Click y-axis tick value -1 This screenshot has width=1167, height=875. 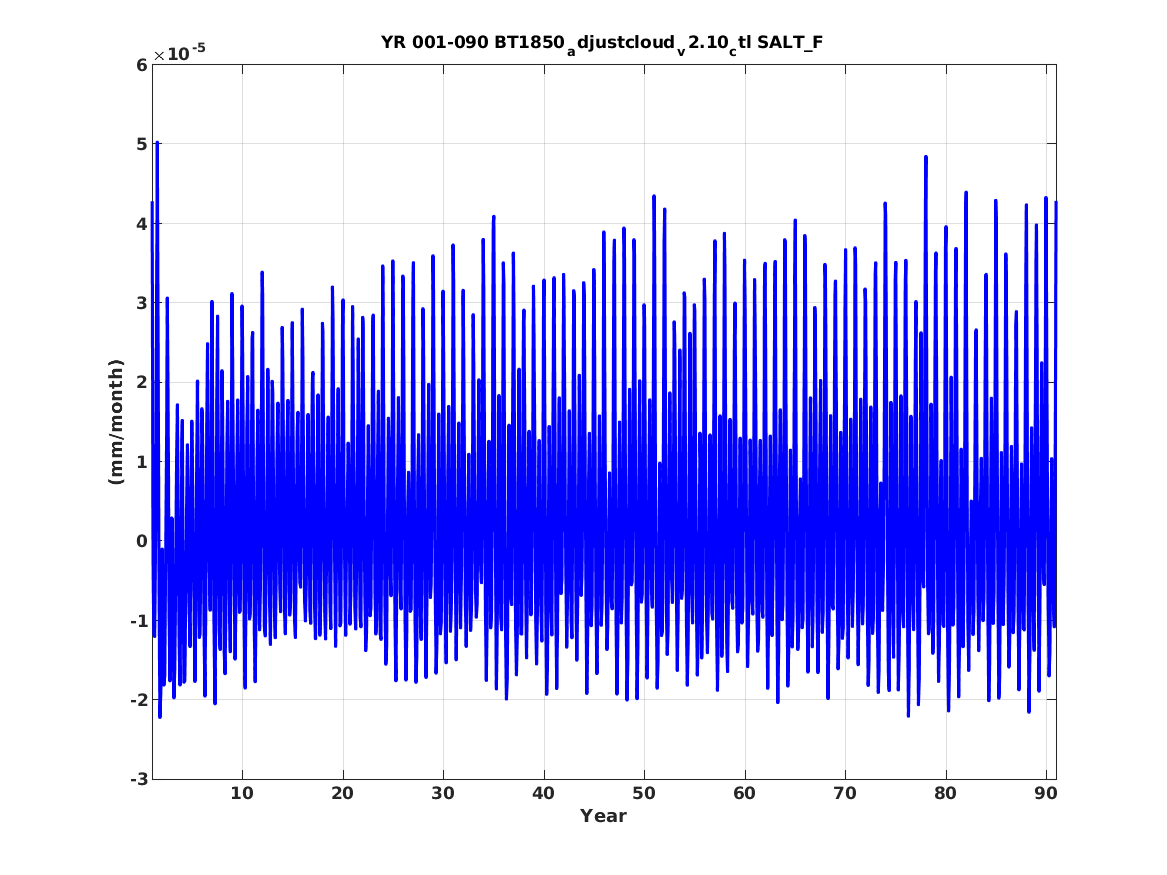click(x=139, y=621)
